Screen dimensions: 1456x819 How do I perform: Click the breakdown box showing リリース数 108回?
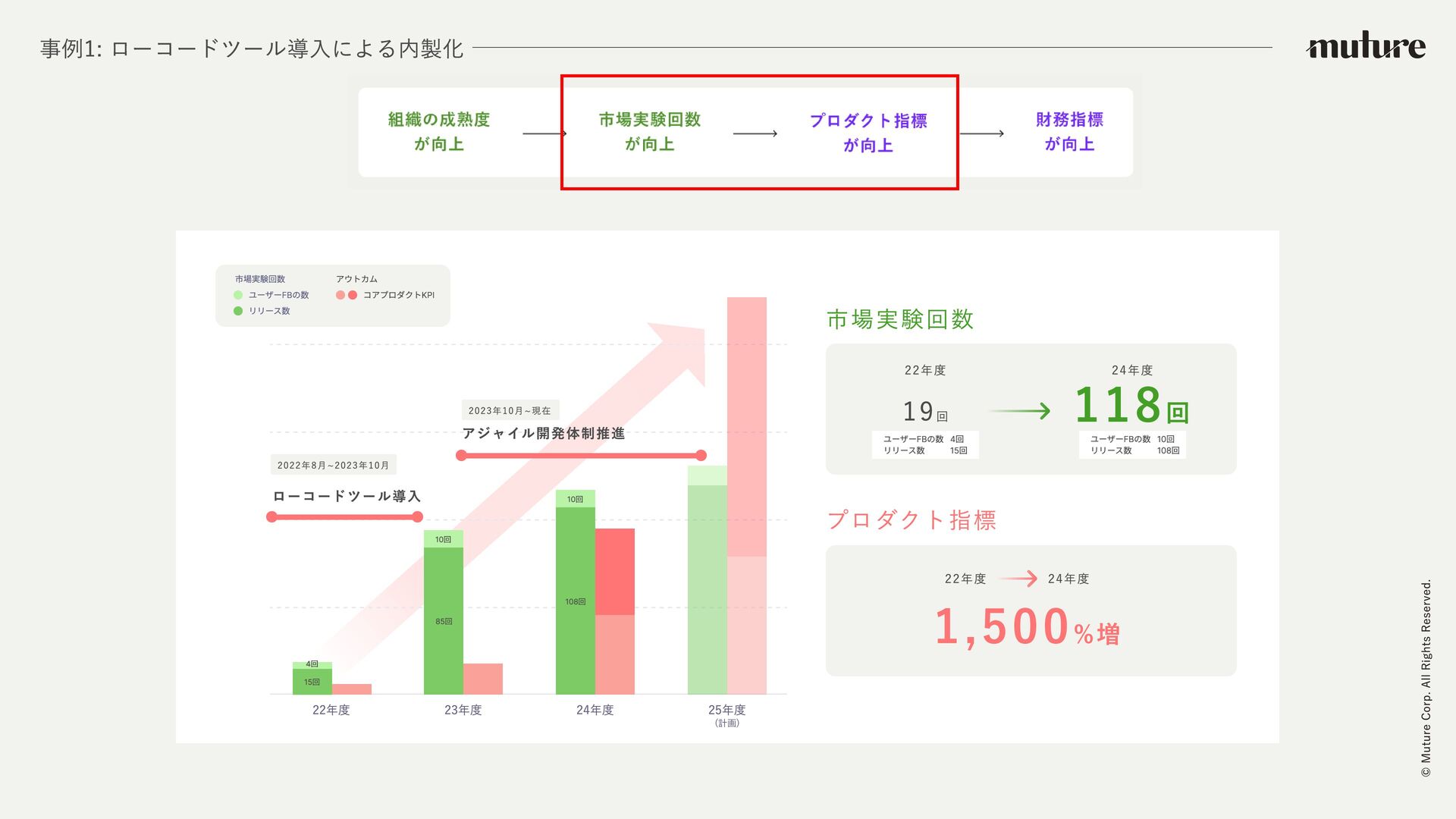1133,444
